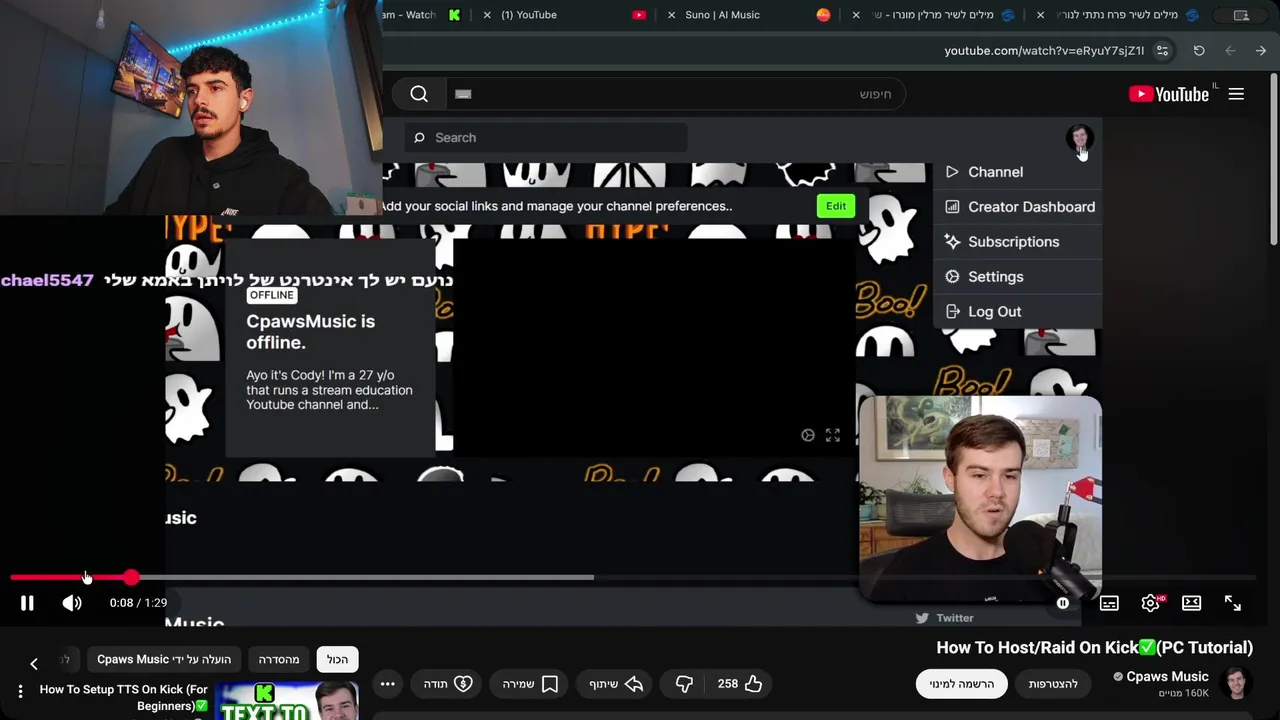The width and height of the screenshot is (1280, 720).
Task: Click the youtube.com address bar URL
Action: point(1044,50)
